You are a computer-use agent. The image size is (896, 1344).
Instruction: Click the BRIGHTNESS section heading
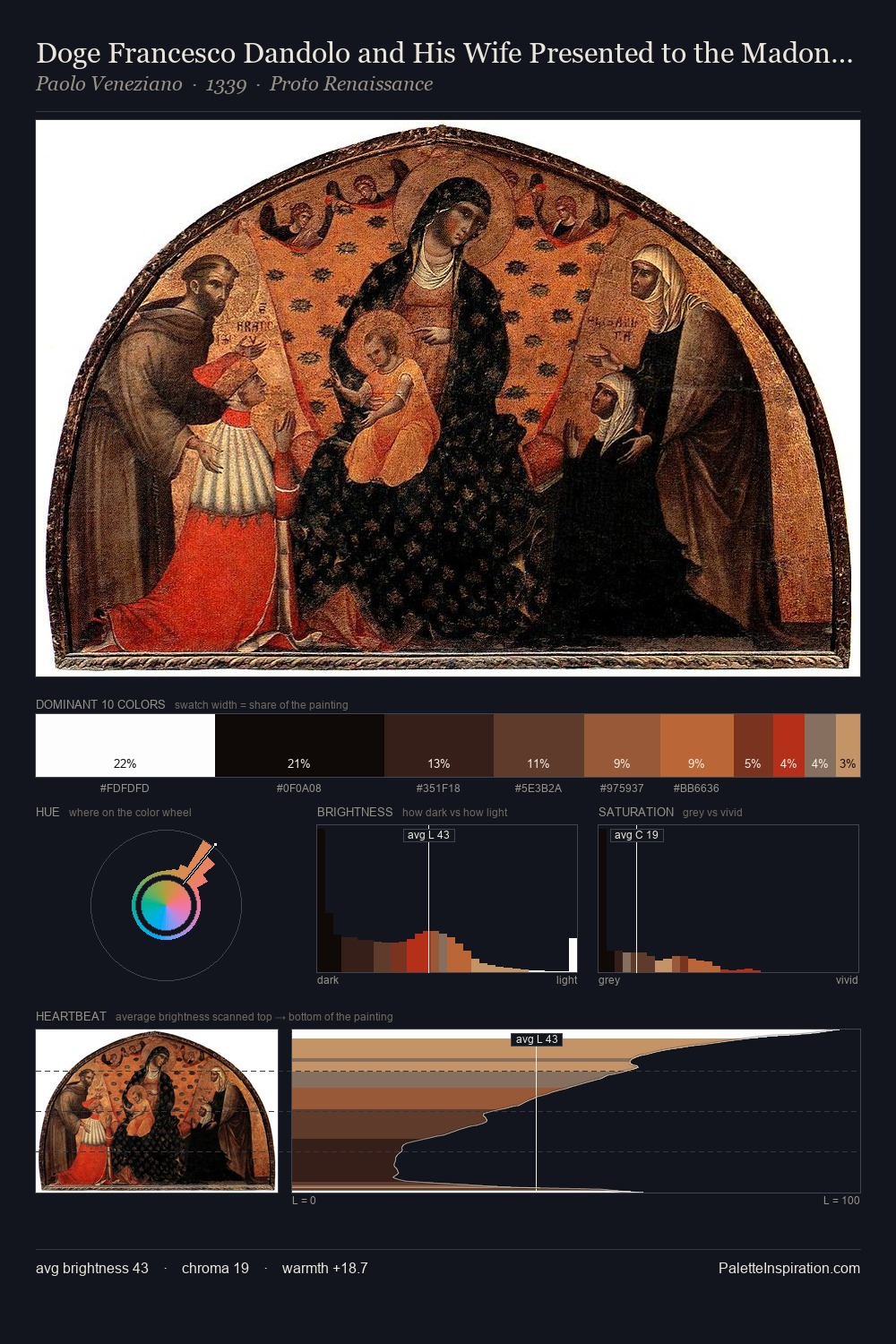point(355,812)
